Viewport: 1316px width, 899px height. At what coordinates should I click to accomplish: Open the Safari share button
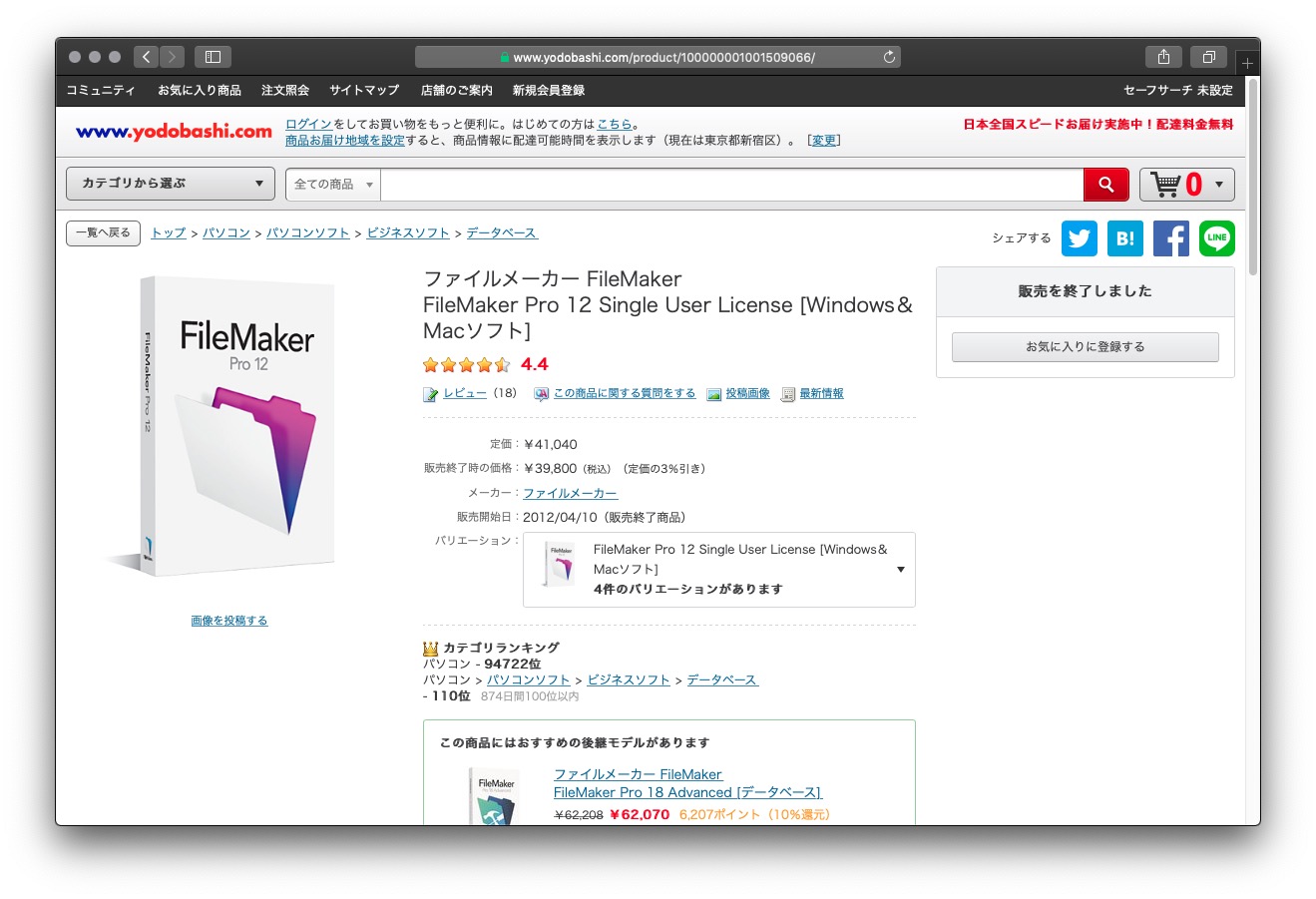coord(1163,57)
